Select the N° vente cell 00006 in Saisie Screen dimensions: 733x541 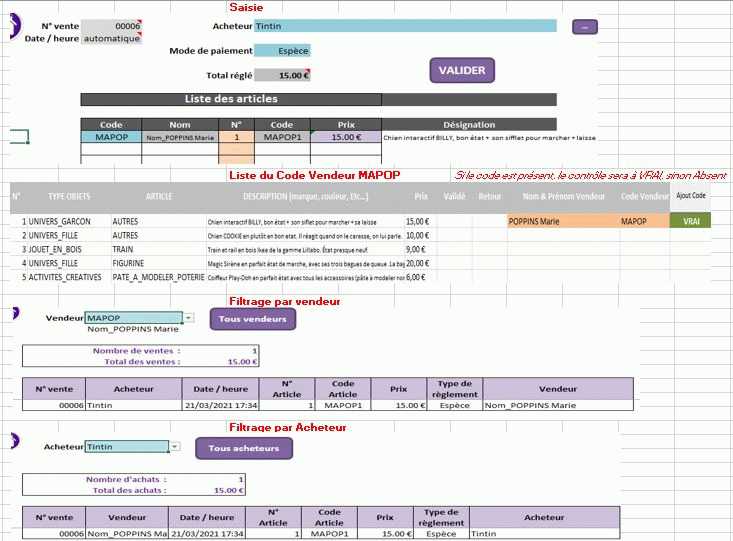click(x=111, y=26)
